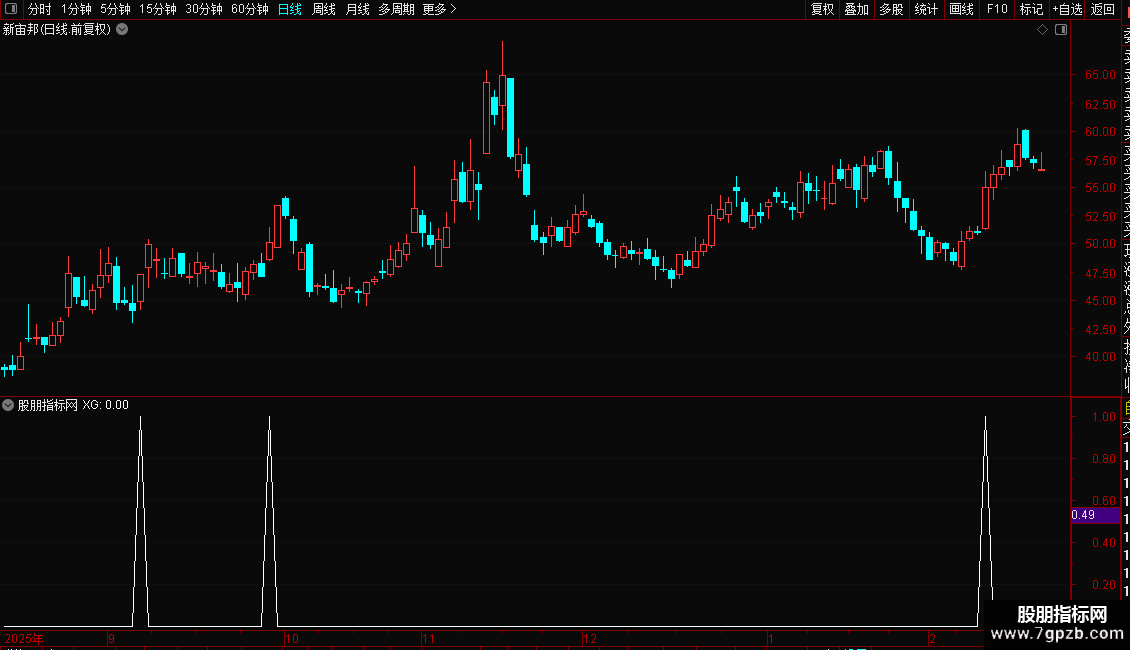Click month 10 on time axis
This screenshot has width=1130, height=650.
coord(291,638)
